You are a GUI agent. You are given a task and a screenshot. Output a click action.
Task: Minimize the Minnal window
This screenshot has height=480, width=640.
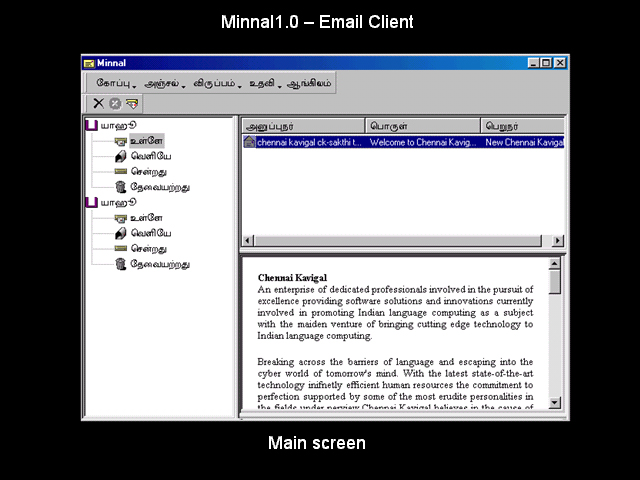[x=533, y=63]
